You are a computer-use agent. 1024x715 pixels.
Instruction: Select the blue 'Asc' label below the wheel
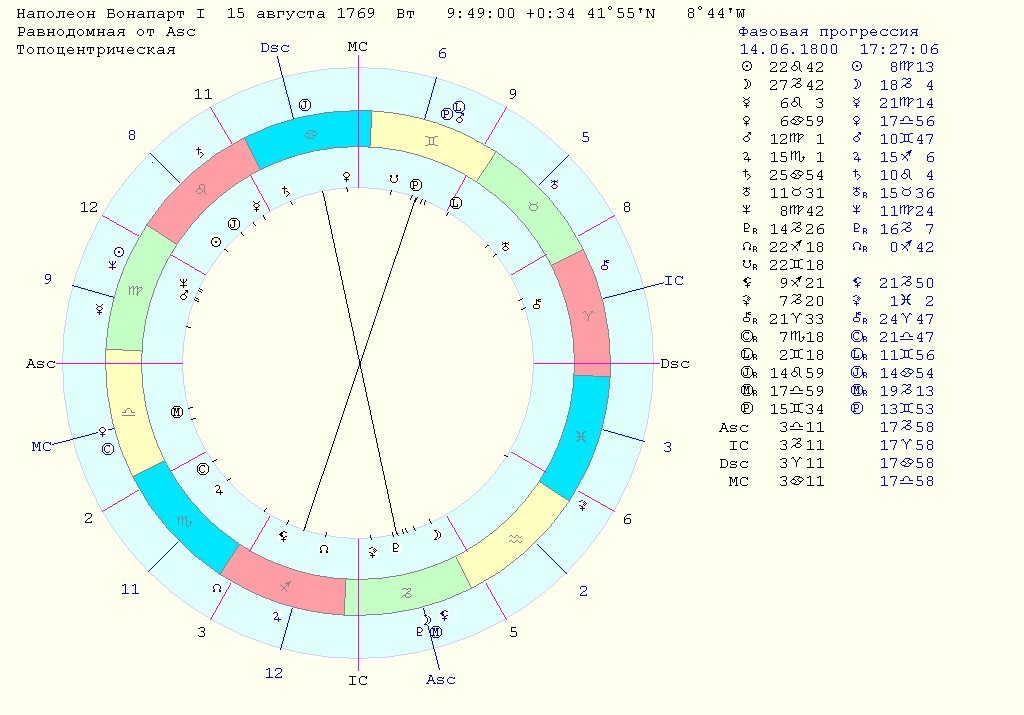(x=441, y=680)
